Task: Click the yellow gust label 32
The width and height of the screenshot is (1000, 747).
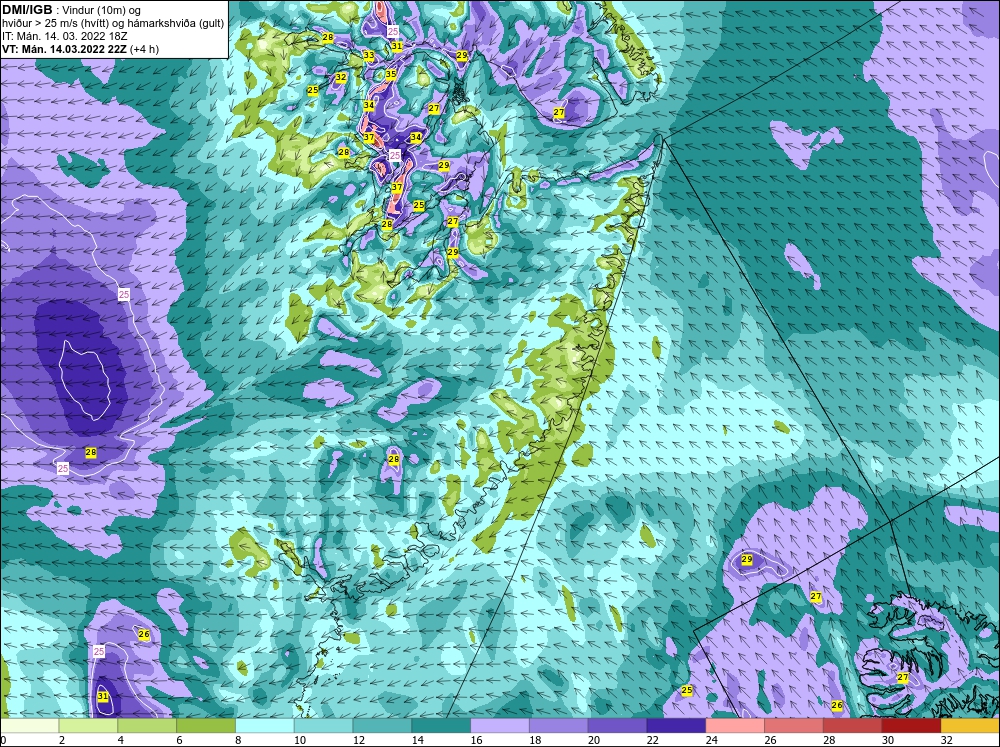Action: click(341, 77)
